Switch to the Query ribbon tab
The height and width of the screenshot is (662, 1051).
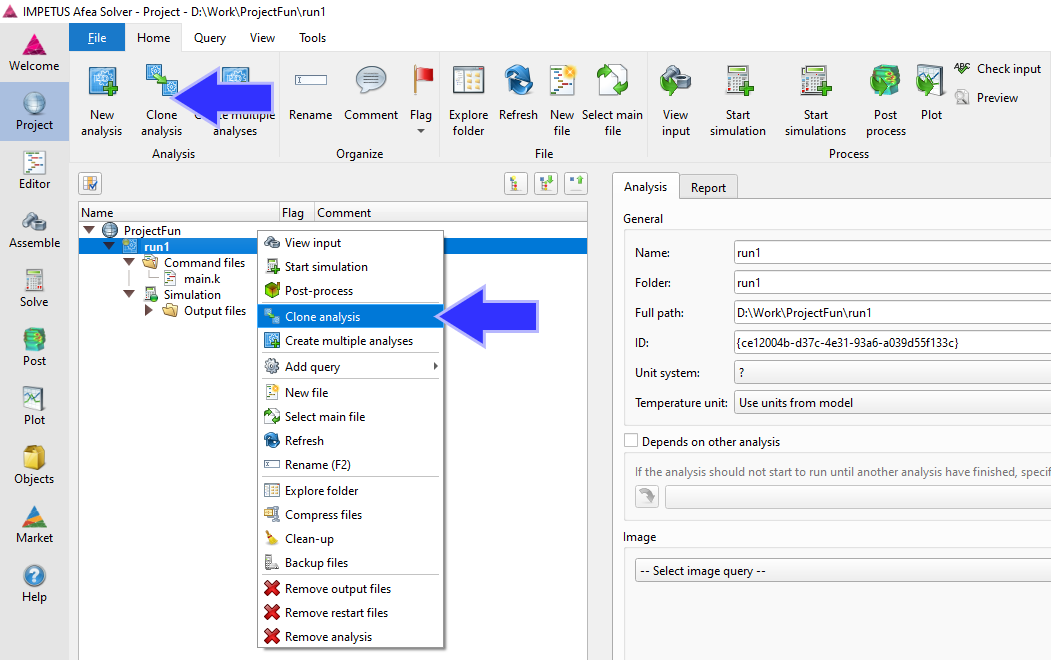tap(210, 38)
